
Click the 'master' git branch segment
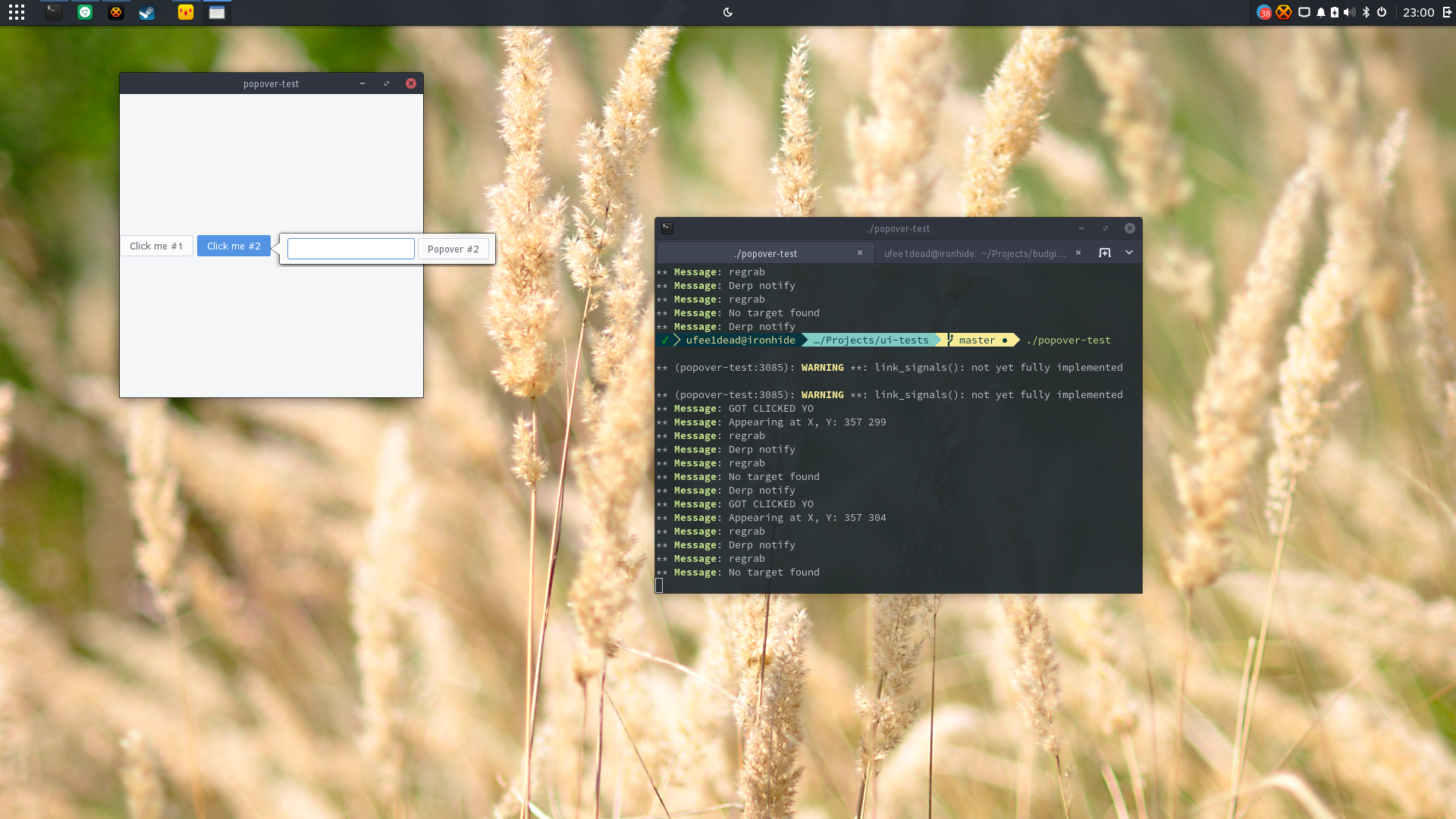[977, 340]
